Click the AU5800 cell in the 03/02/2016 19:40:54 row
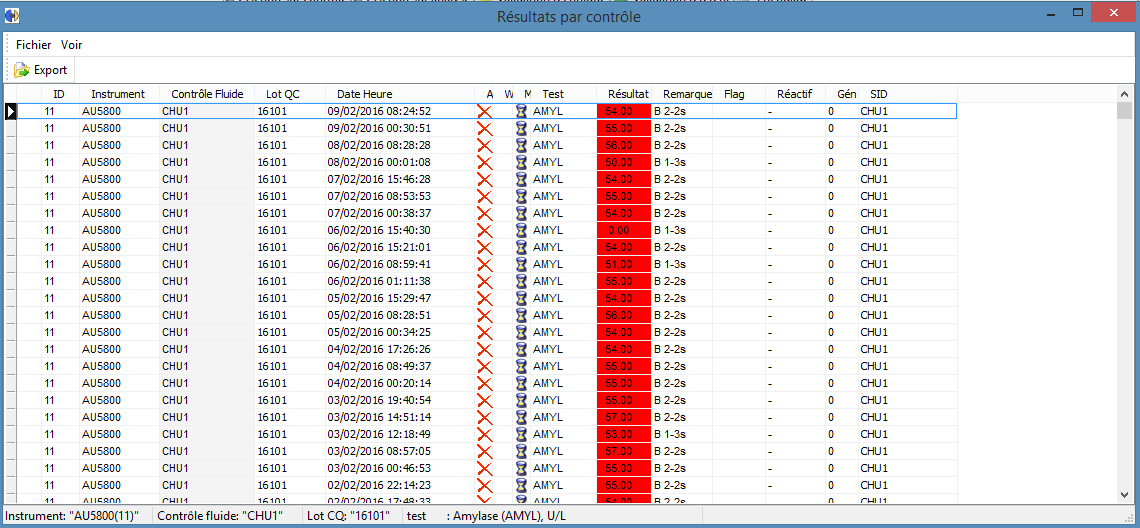This screenshot has height=528, width=1140. (x=119, y=400)
